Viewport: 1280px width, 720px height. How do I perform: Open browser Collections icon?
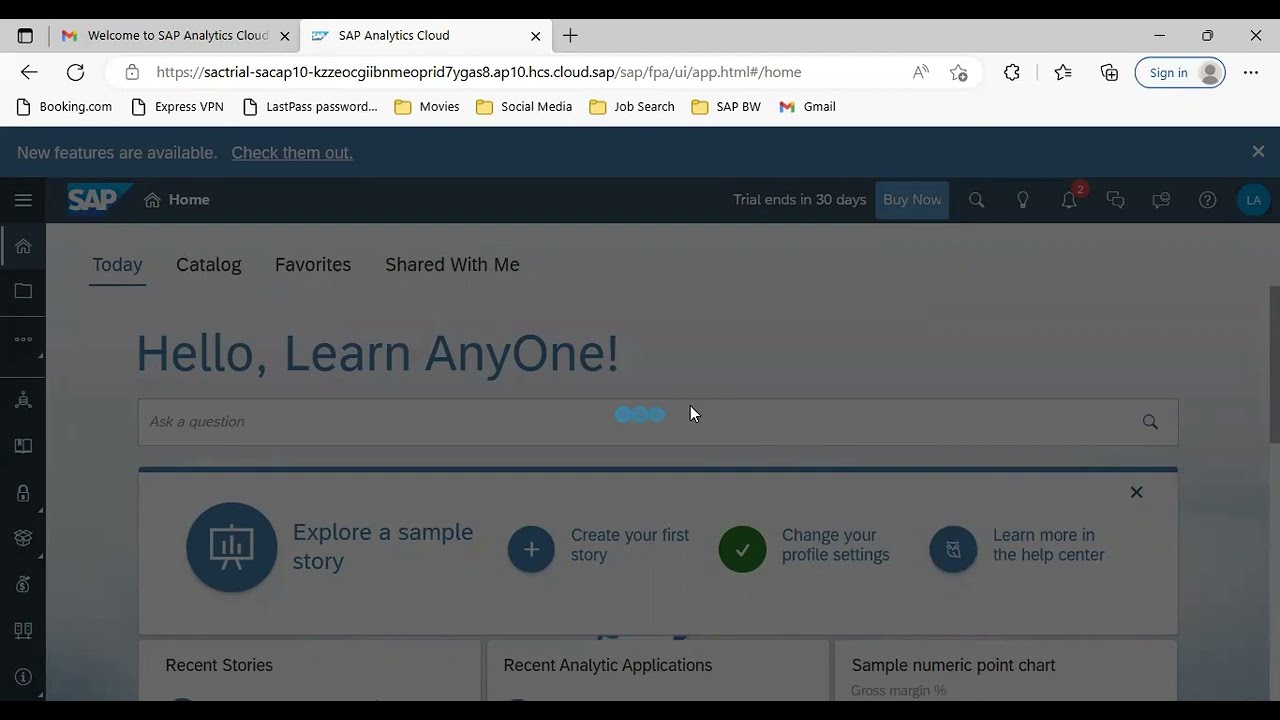pos(1109,72)
